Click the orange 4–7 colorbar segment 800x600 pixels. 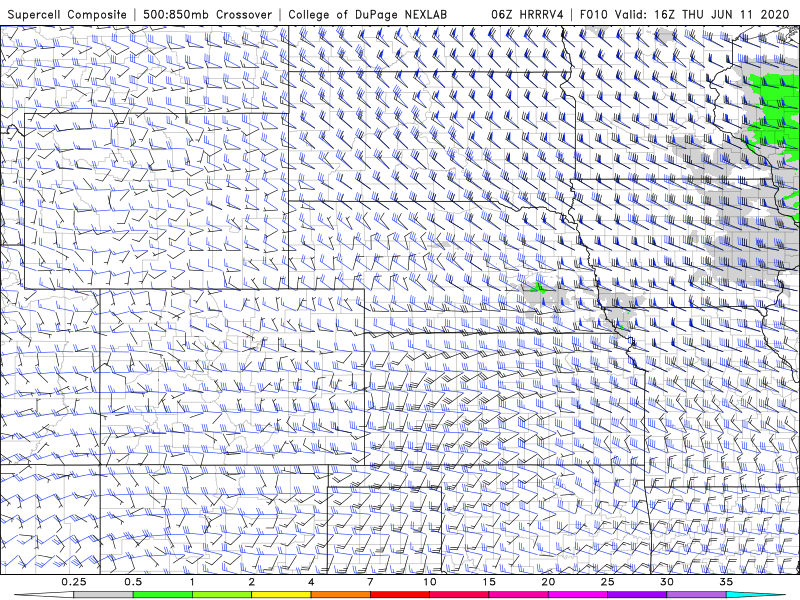[340, 595]
